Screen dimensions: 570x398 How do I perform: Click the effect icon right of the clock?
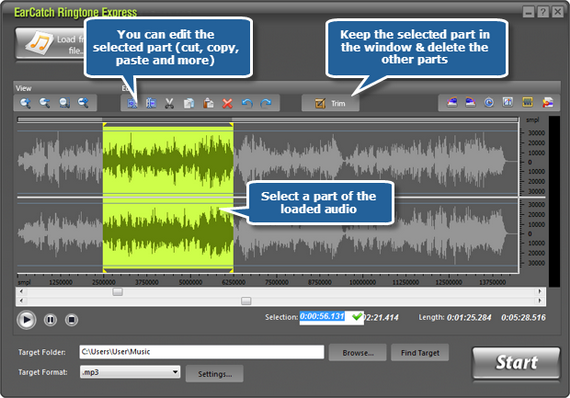click(x=508, y=102)
